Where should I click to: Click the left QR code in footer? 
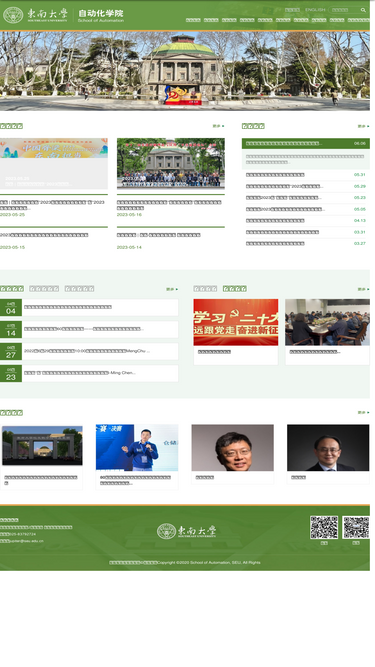point(324,527)
